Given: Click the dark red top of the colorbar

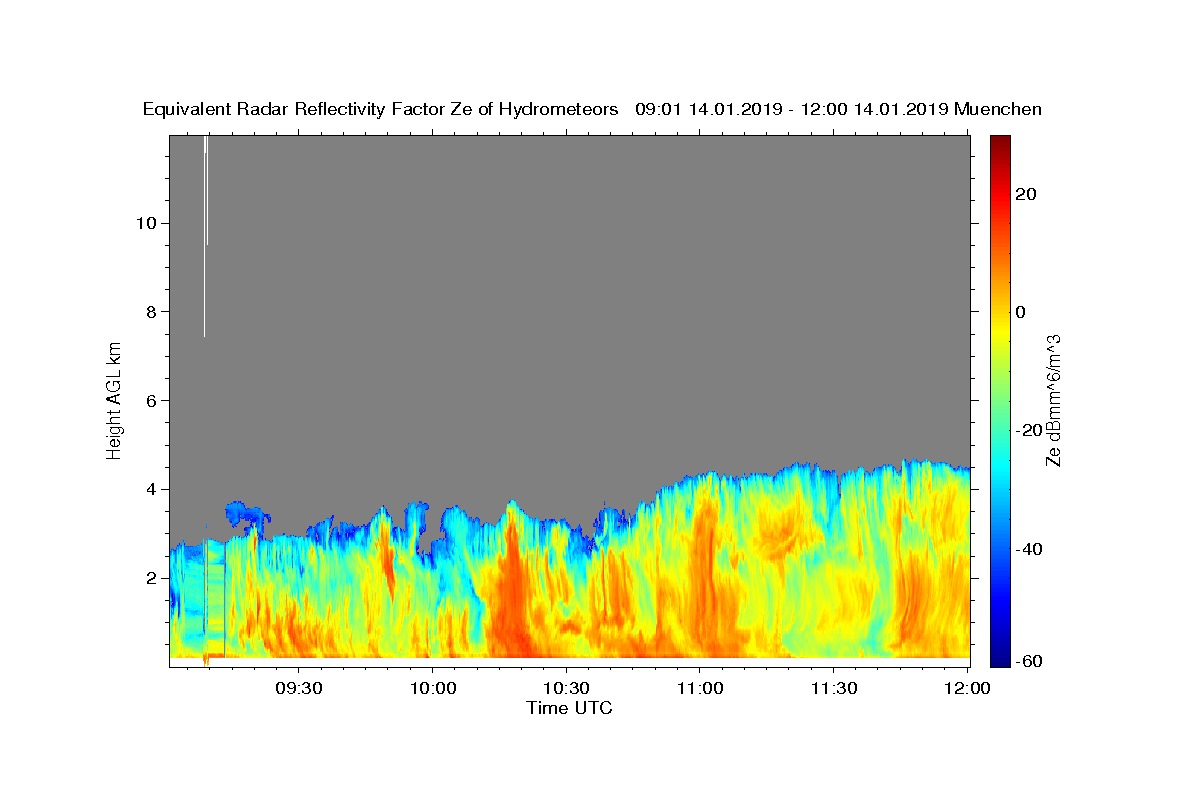Looking at the screenshot, I should coord(1000,142).
